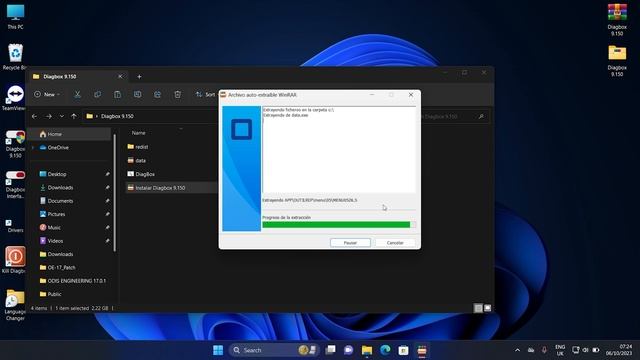Open the Sort dropdown in File Explorer
This screenshot has width=640, height=360.
click(x=205, y=95)
